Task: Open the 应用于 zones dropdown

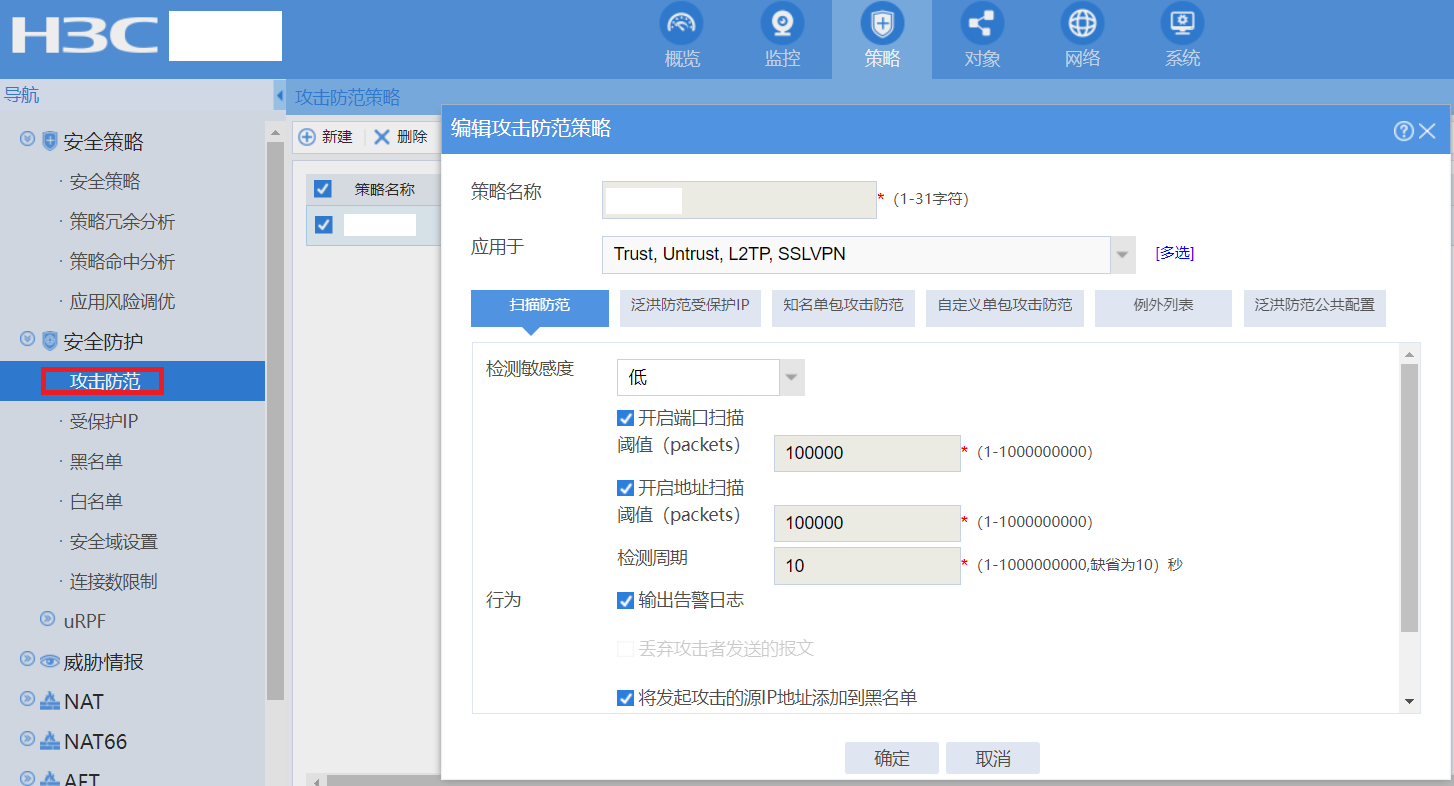Action: tap(1124, 254)
